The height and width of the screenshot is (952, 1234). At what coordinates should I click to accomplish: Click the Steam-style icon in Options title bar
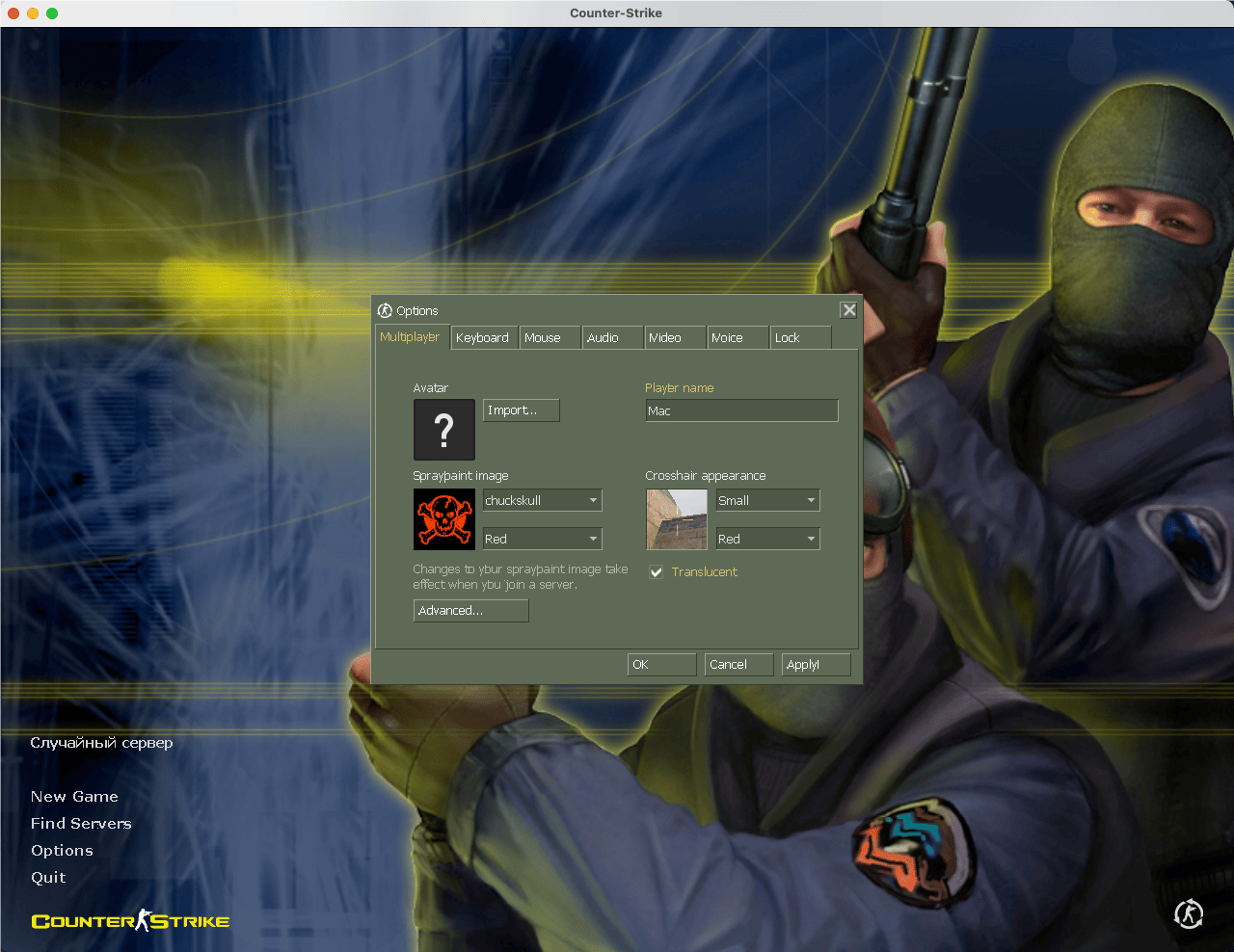(385, 310)
